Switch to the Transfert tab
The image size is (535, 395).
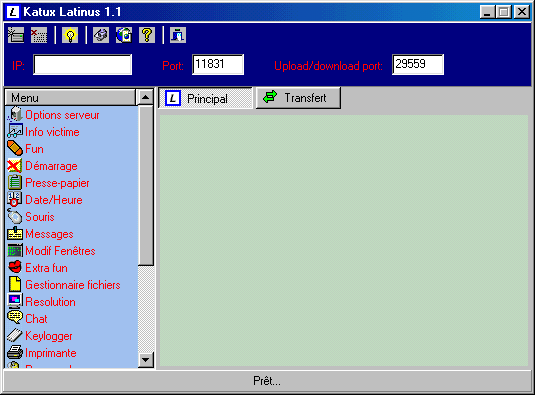point(298,98)
